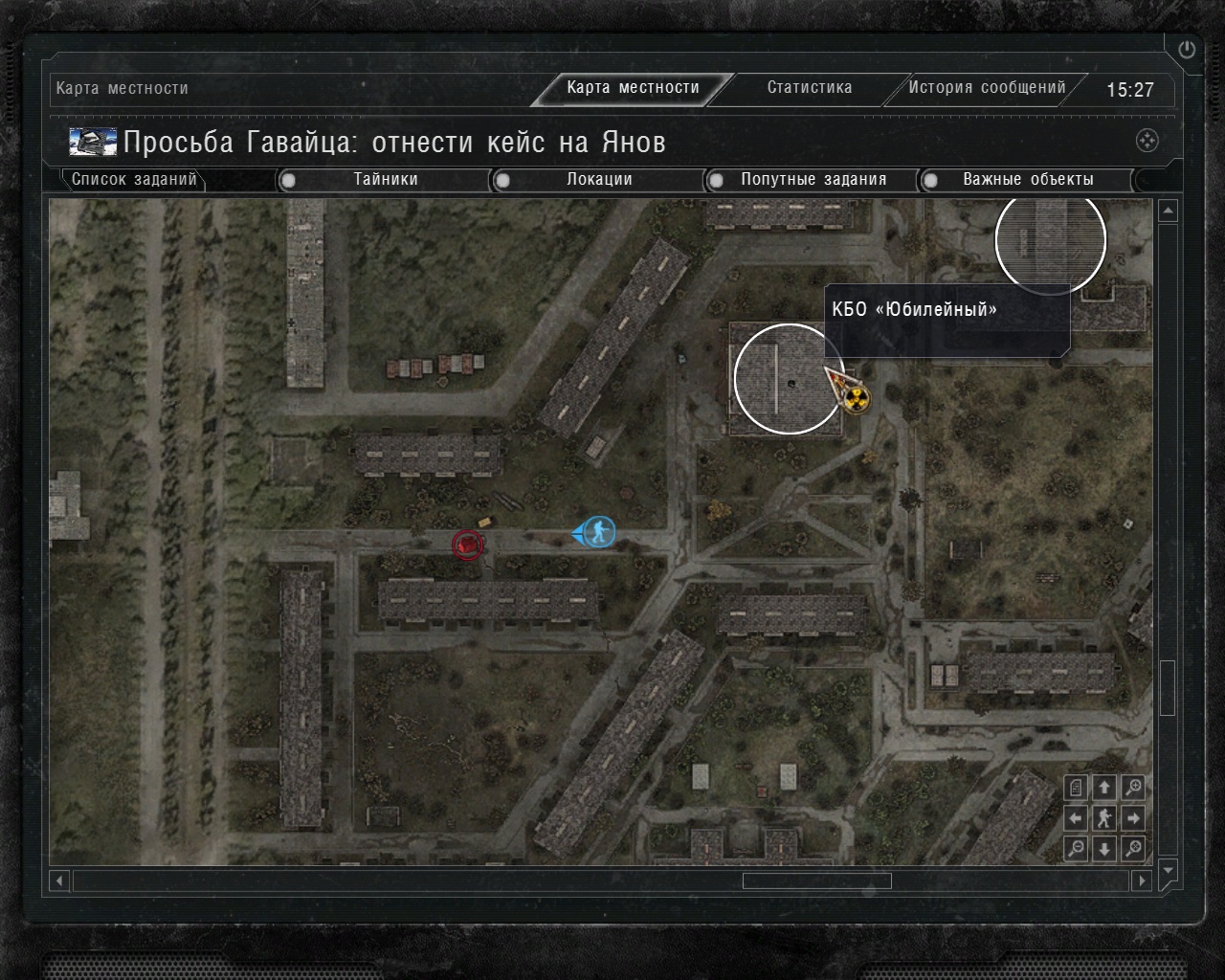Click the КБО «Юбилейный» tooltip label
Screen dimensions: 1225x980
click(x=915, y=310)
